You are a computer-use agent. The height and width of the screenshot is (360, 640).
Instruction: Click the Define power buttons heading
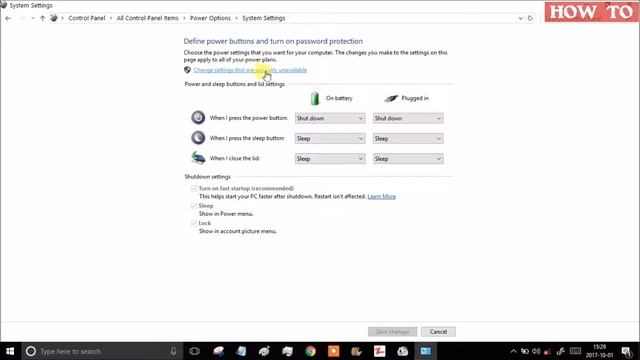click(x=273, y=41)
